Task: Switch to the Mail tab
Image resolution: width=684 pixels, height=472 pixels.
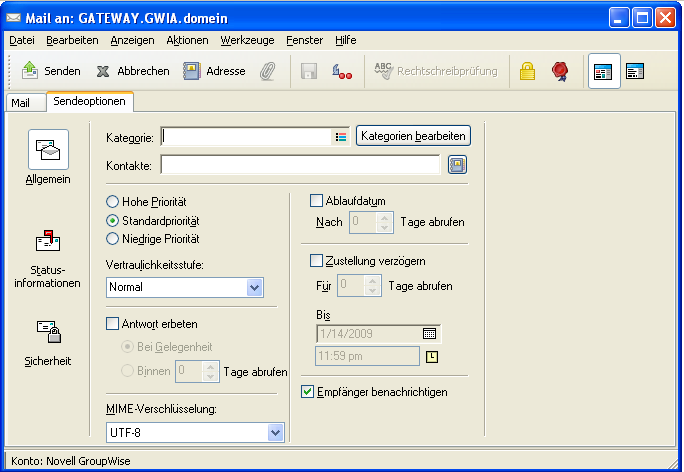Action: 26,103
